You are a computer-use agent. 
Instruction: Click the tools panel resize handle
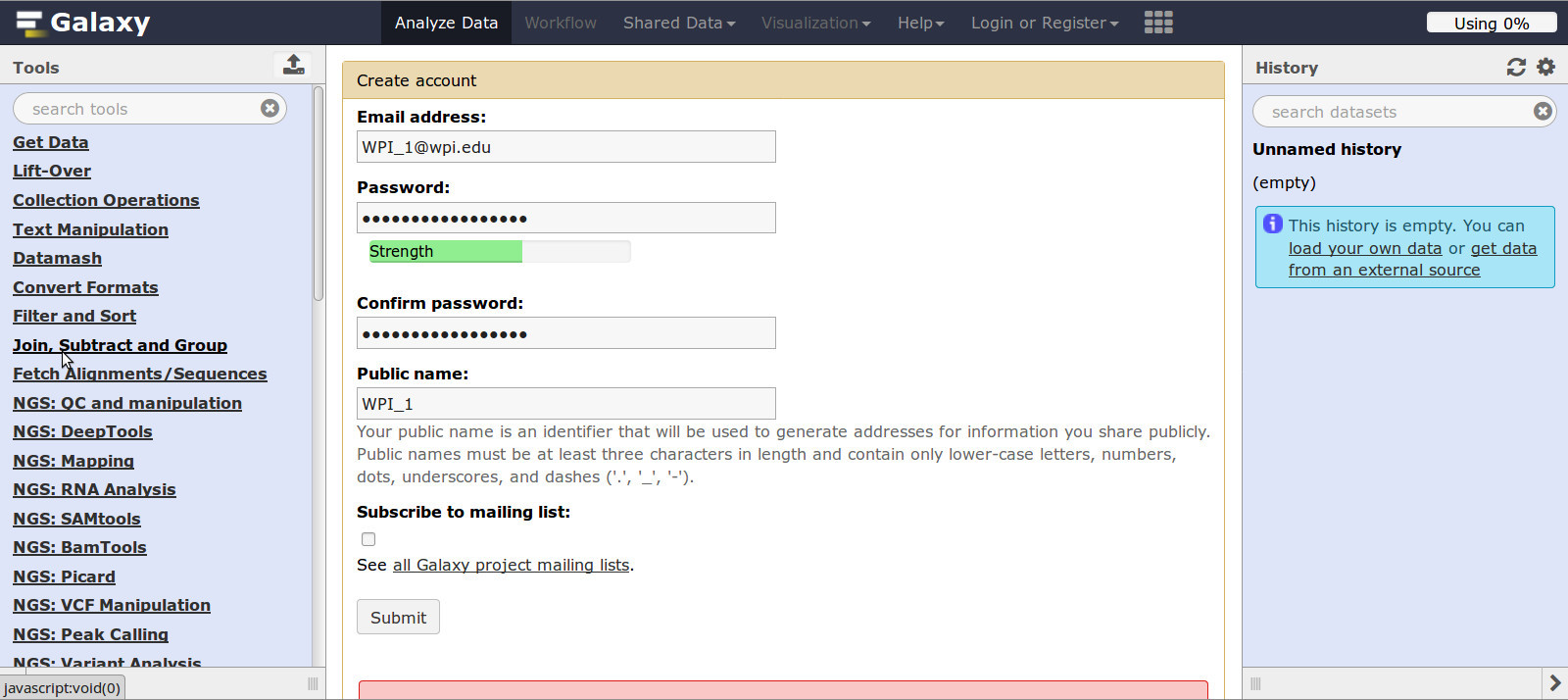pos(313,683)
